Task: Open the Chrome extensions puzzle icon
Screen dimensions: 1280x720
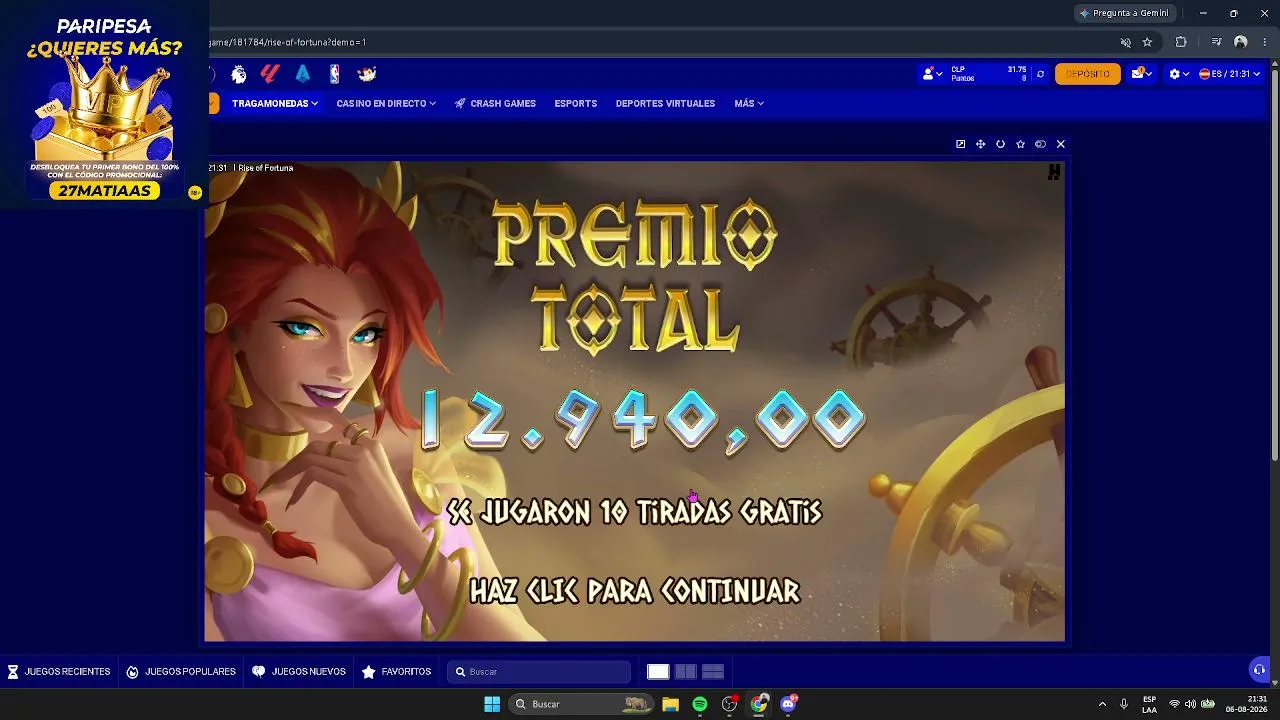Action: 1181,42
